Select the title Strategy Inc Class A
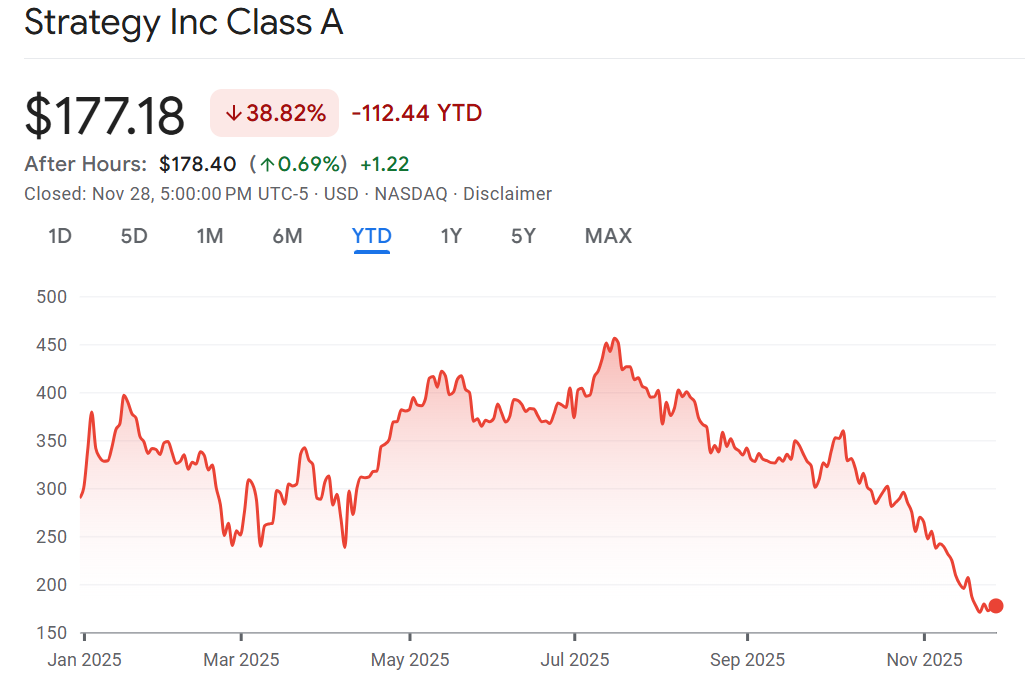The width and height of the screenshot is (1025, 693). [184, 22]
